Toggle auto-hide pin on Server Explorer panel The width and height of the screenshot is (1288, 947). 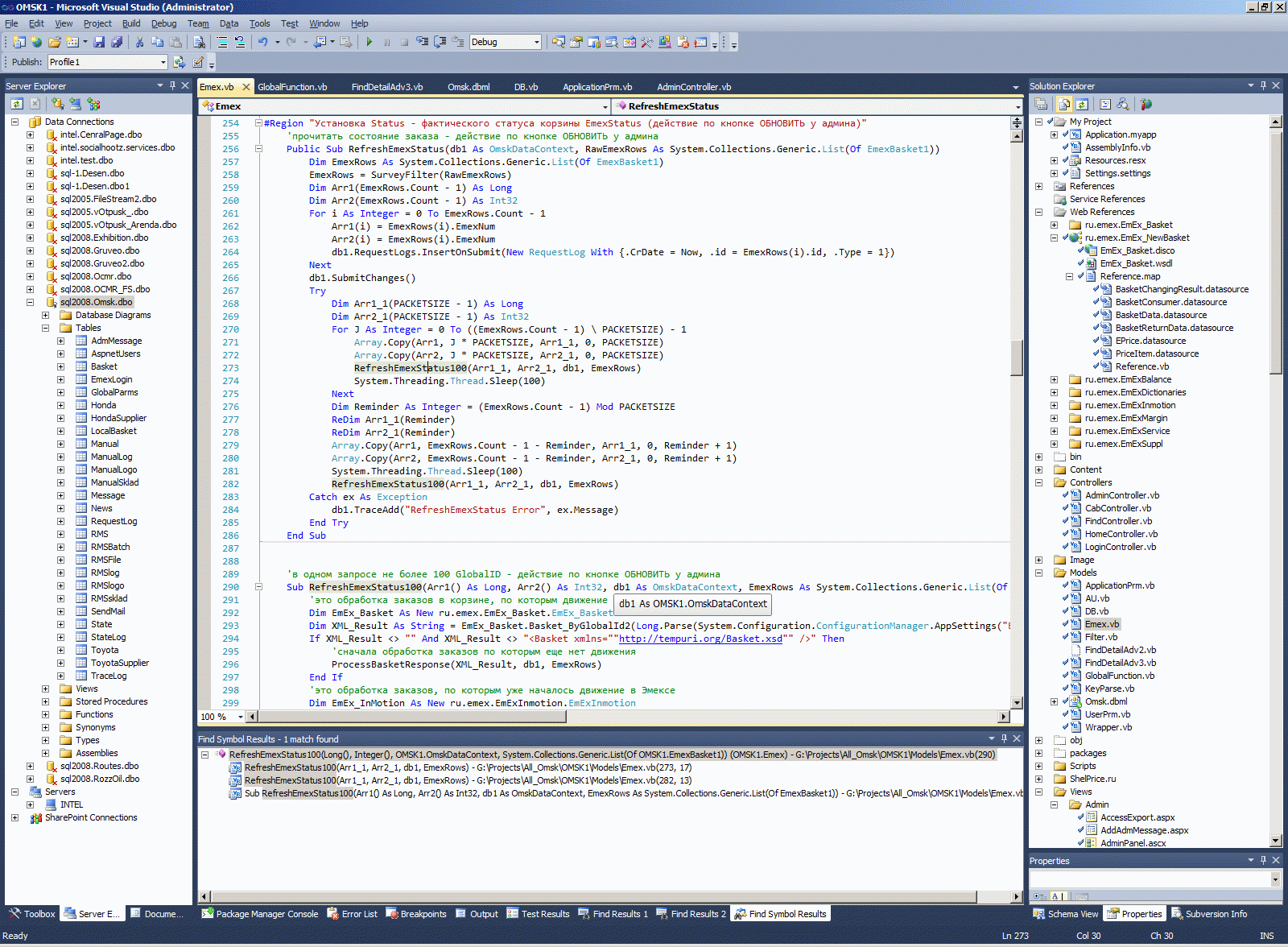[172, 85]
